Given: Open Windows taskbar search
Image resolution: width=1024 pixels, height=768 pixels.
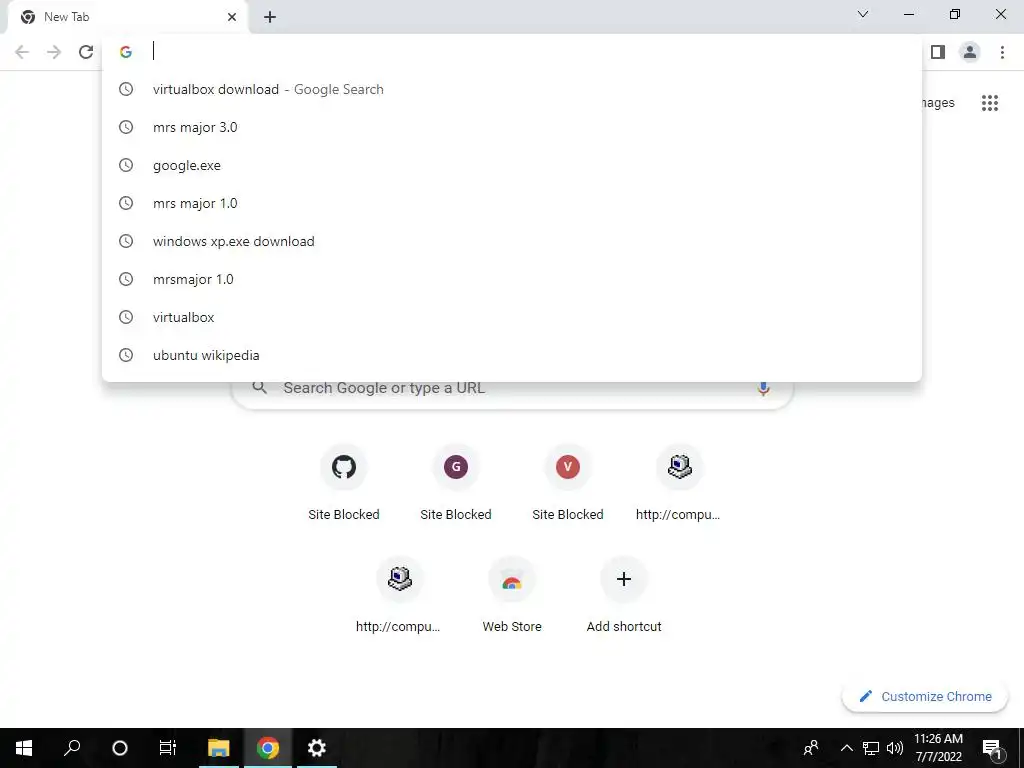Looking at the screenshot, I should coord(72,748).
